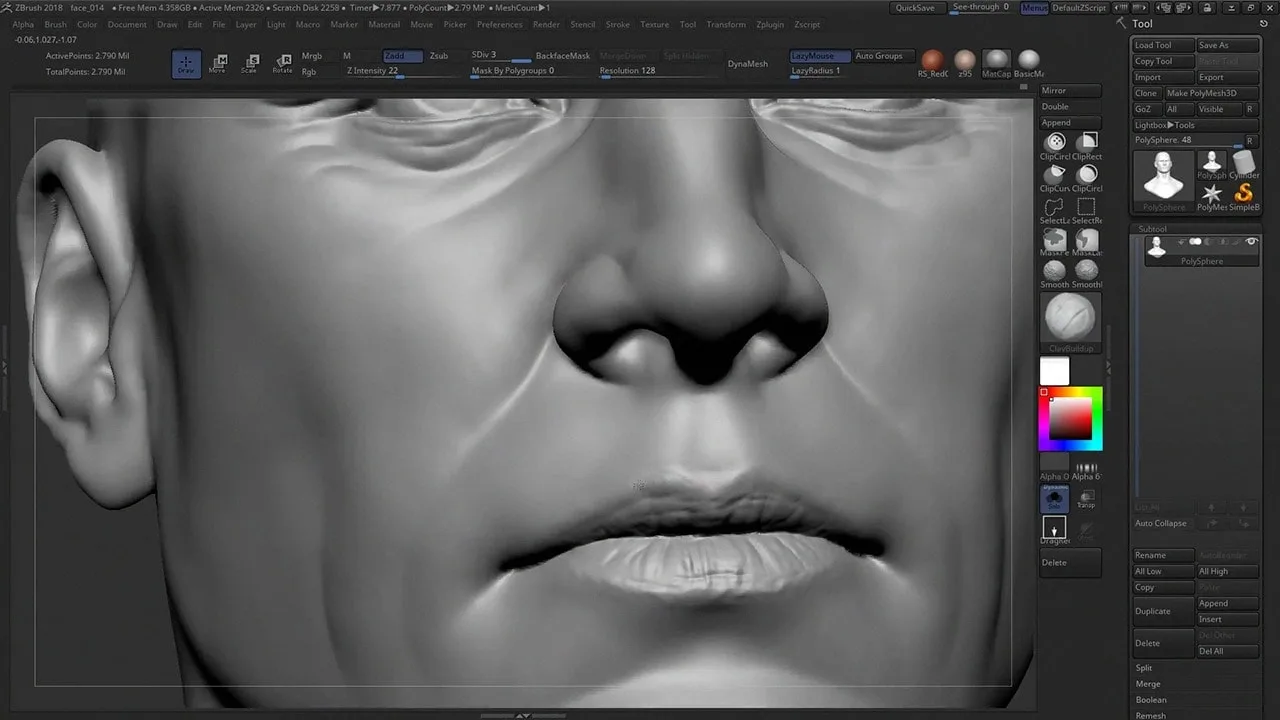Open the DragRect stroke selector
This screenshot has width=1280, height=720.
point(1054,530)
